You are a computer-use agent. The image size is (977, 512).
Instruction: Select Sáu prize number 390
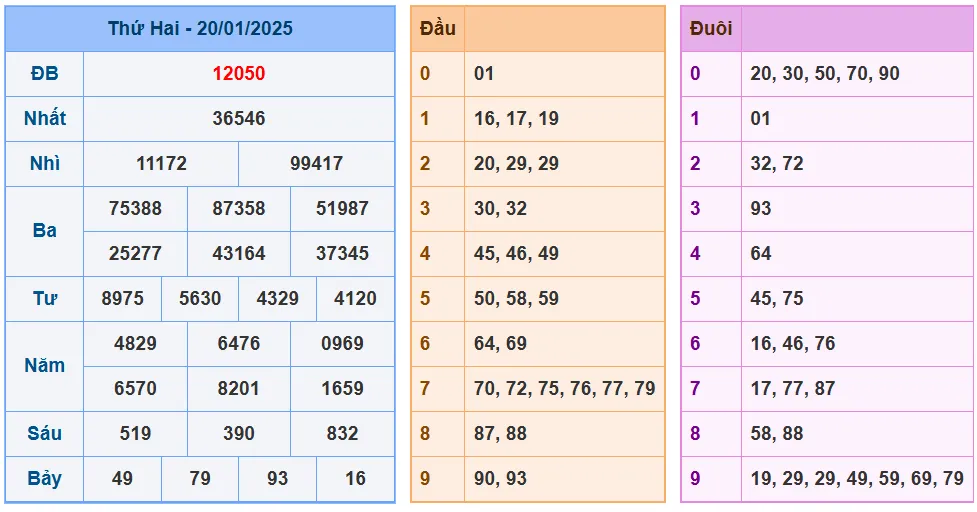pos(239,434)
